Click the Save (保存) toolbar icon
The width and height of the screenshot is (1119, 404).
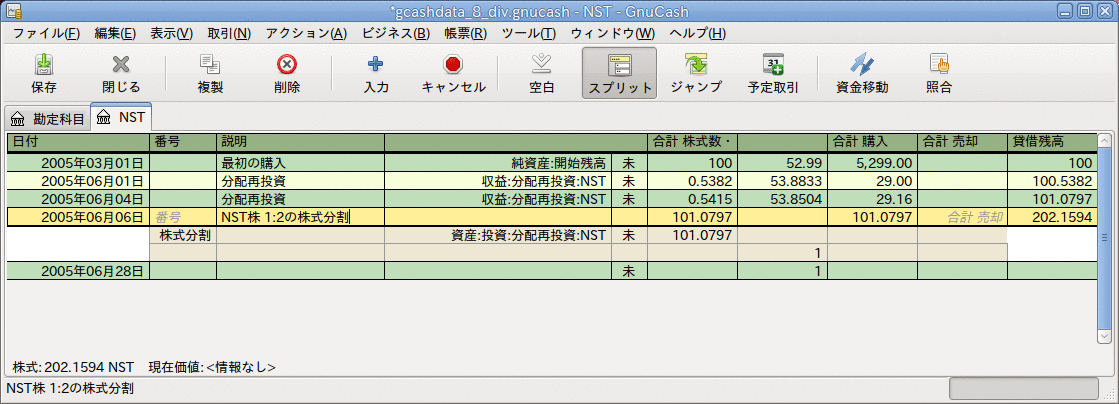click(43, 73)
